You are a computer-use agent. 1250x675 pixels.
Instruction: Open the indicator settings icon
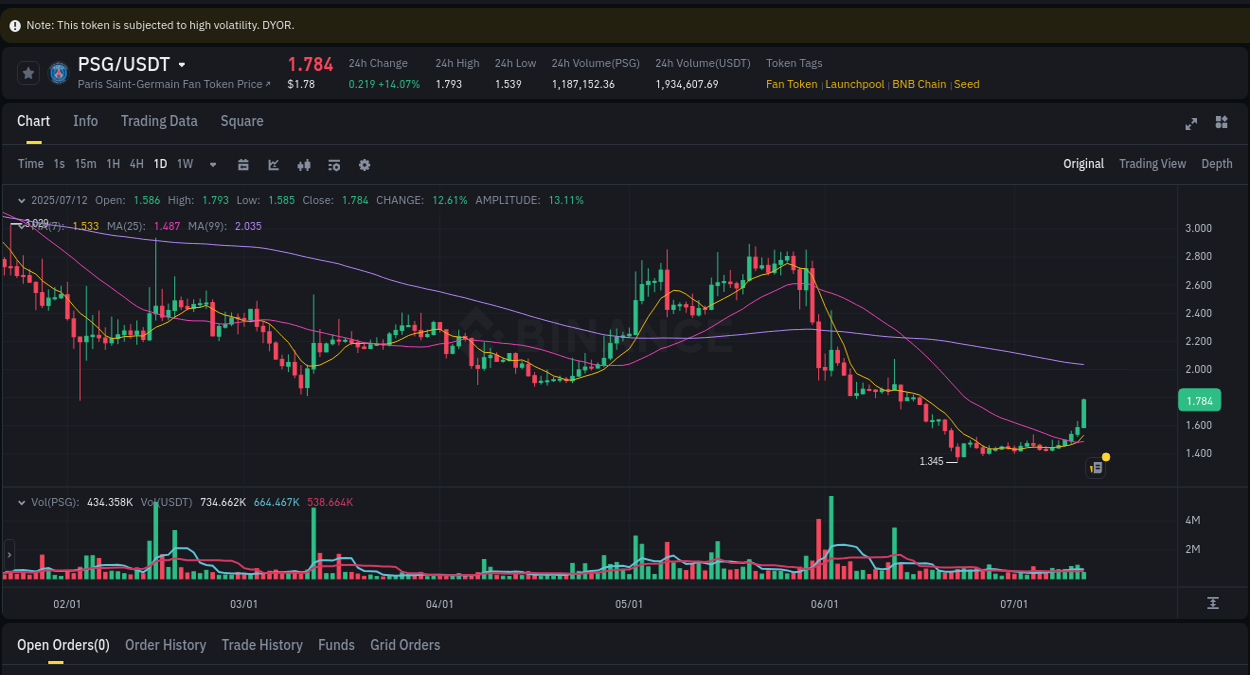point(334,163)
